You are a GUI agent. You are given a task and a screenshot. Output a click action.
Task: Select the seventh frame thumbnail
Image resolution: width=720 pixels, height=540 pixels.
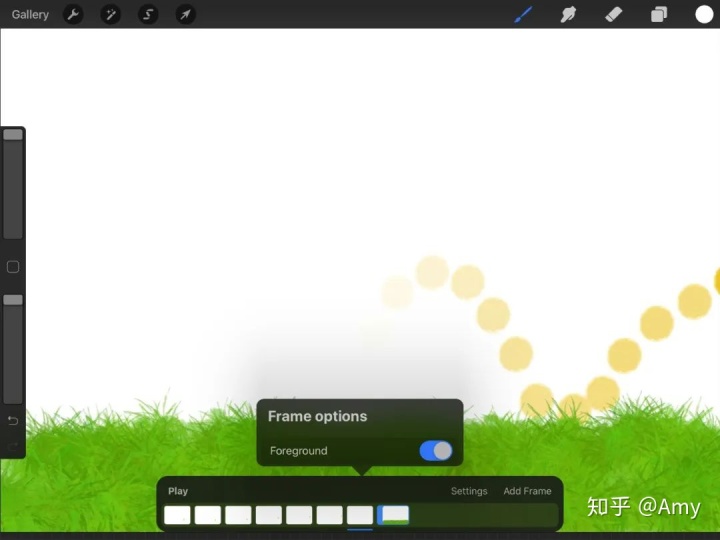point(360,515)
